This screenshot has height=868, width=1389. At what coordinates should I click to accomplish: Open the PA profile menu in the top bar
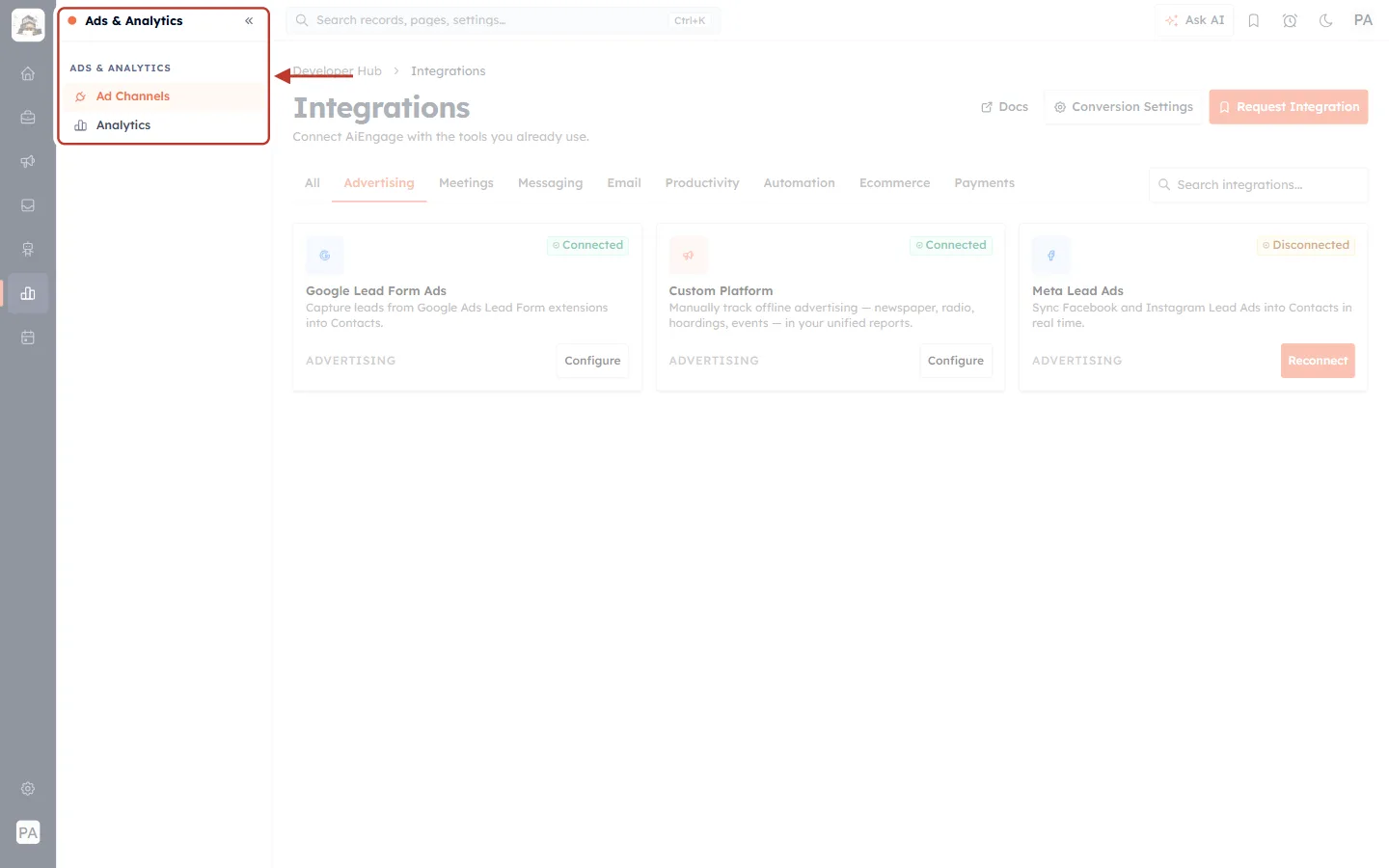(1363, 20)
